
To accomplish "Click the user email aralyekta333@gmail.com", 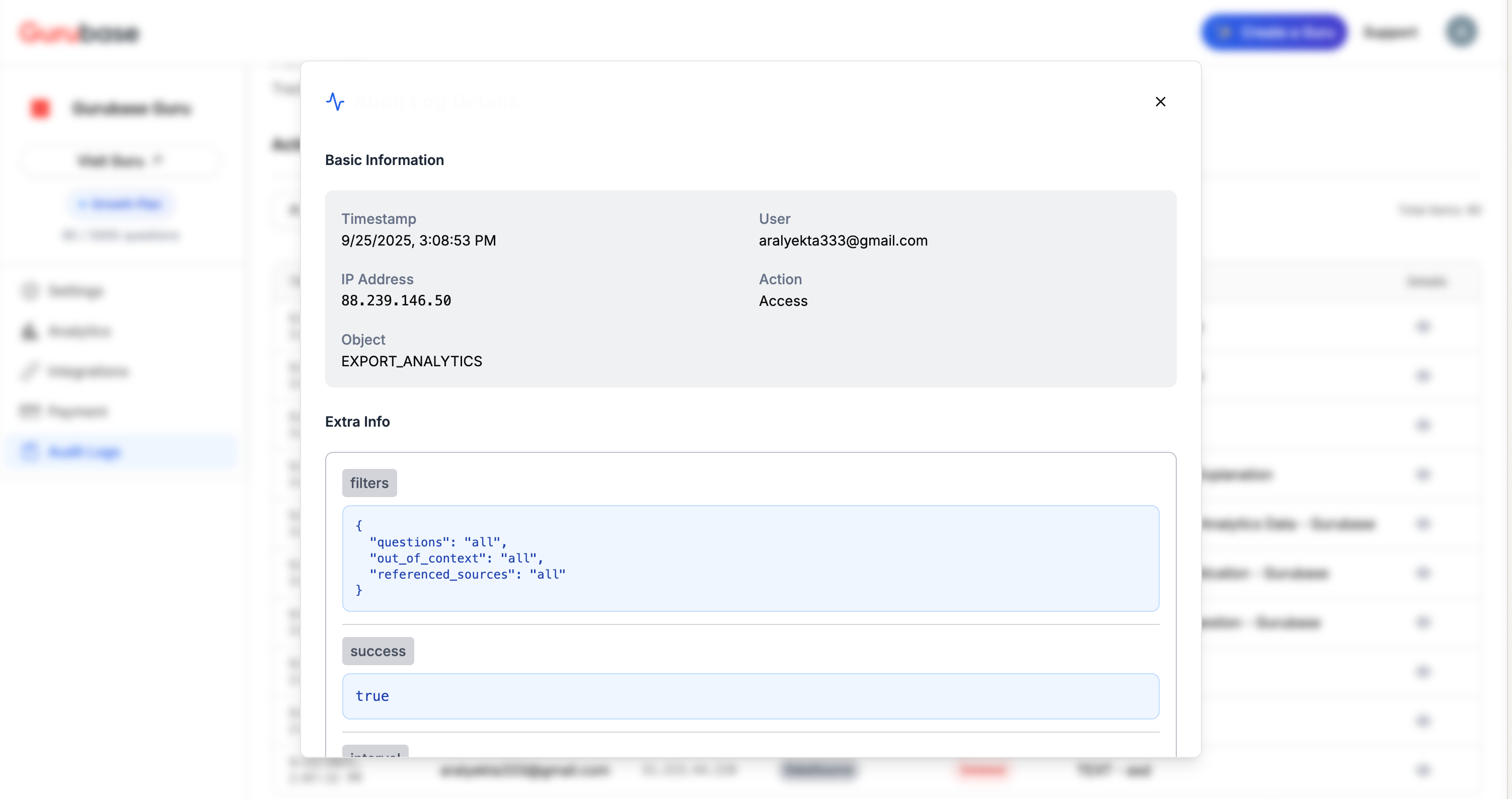I will 842,241.
